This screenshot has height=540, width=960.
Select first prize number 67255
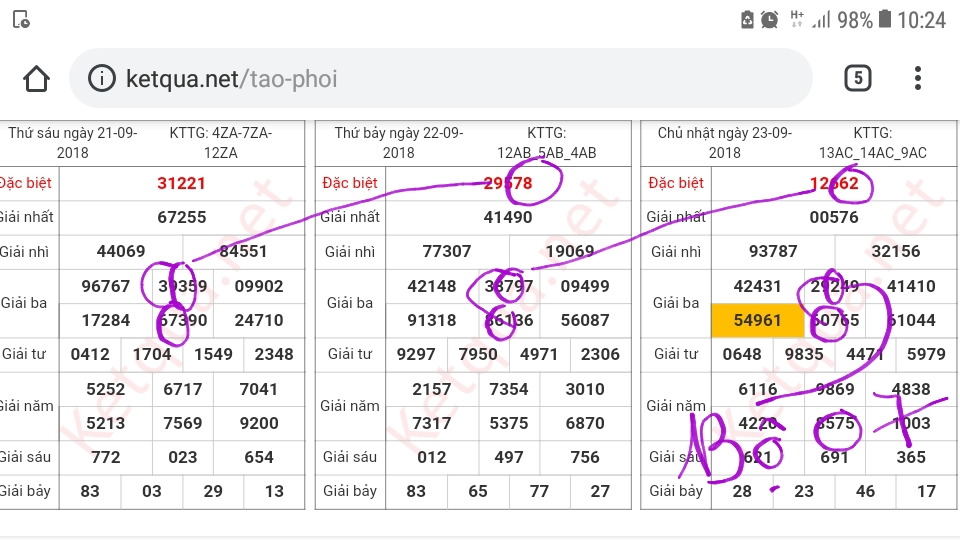point(181,217)
